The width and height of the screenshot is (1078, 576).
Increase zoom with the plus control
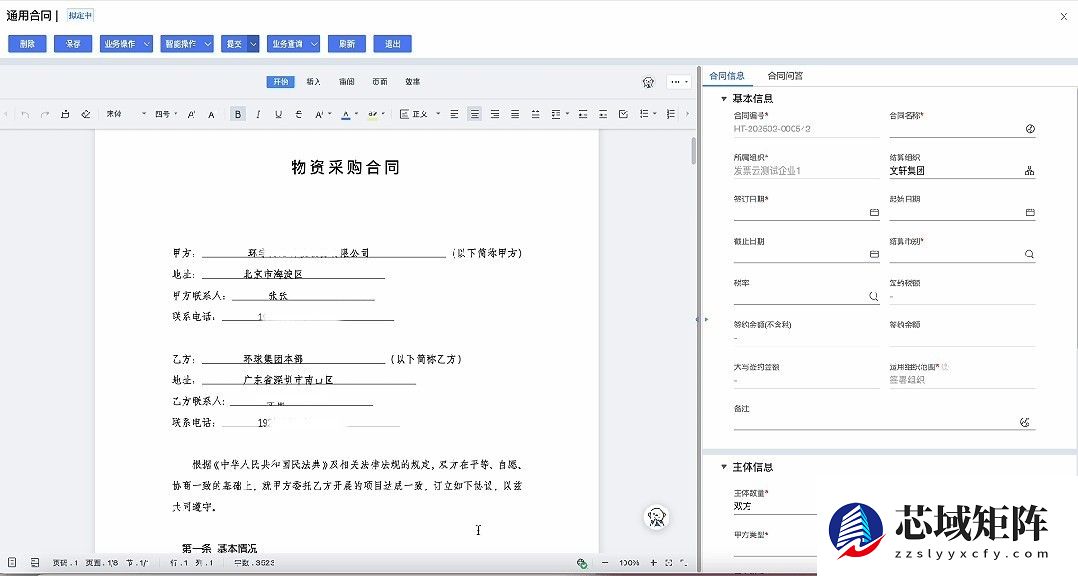click(655, 562)
